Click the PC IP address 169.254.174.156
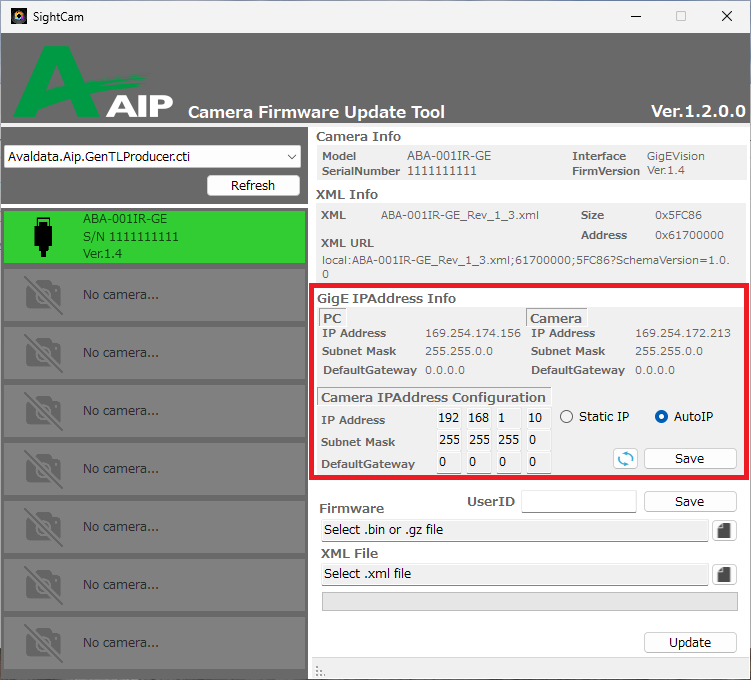The height and width of the screenshot is (680, 751). [473, 333]
